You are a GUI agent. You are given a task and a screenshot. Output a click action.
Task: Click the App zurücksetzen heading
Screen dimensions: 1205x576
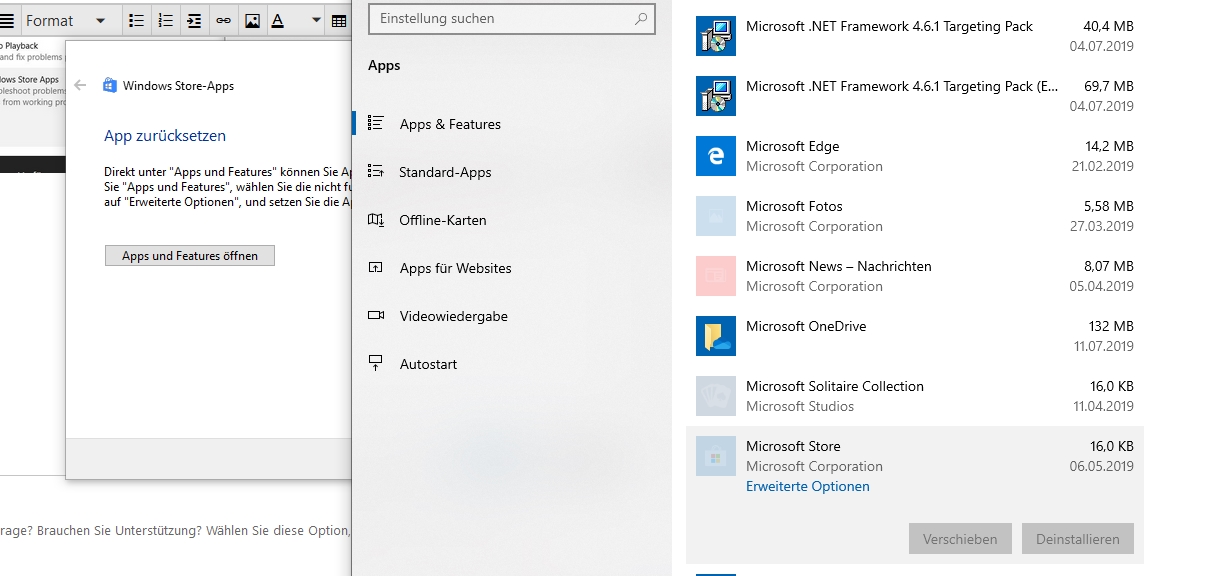coord(165,136)
